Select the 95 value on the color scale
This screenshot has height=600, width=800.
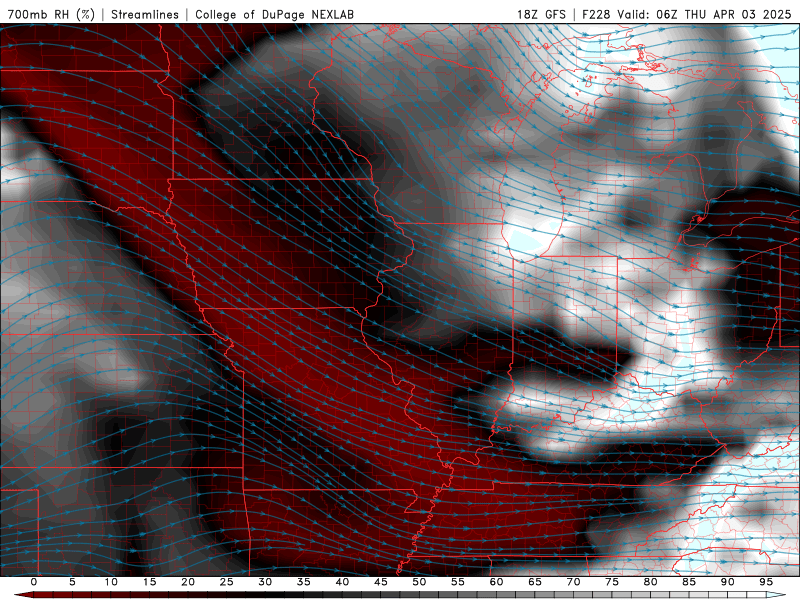(766, 582)
